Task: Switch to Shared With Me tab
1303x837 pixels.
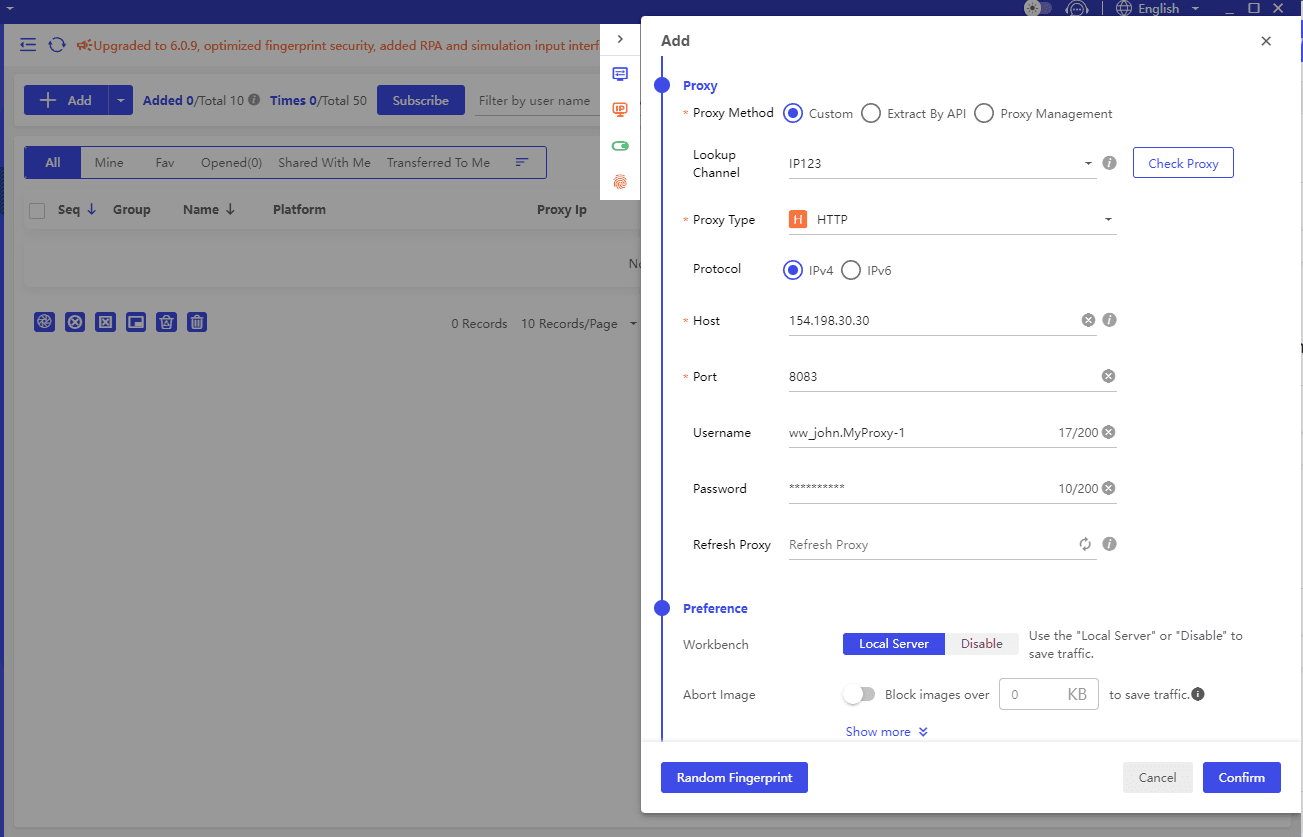Action: tap(324, 163)
